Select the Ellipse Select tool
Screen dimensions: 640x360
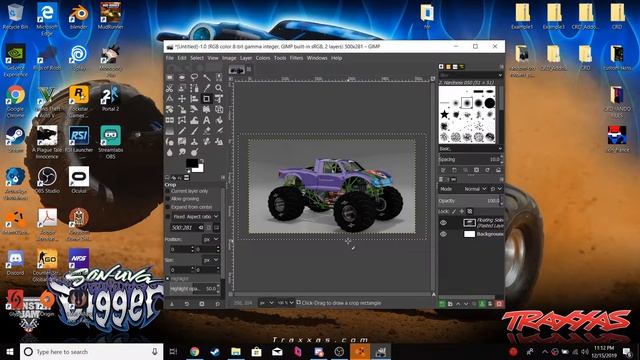(182, 78)
